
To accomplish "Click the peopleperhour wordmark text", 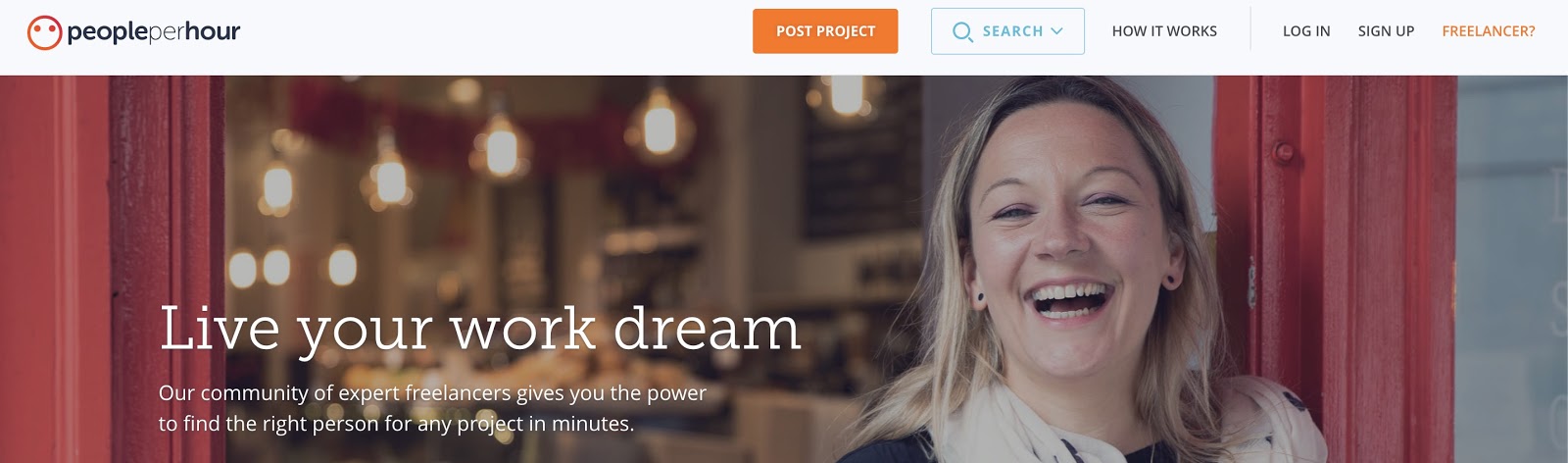I will click(x=153, y=32).
